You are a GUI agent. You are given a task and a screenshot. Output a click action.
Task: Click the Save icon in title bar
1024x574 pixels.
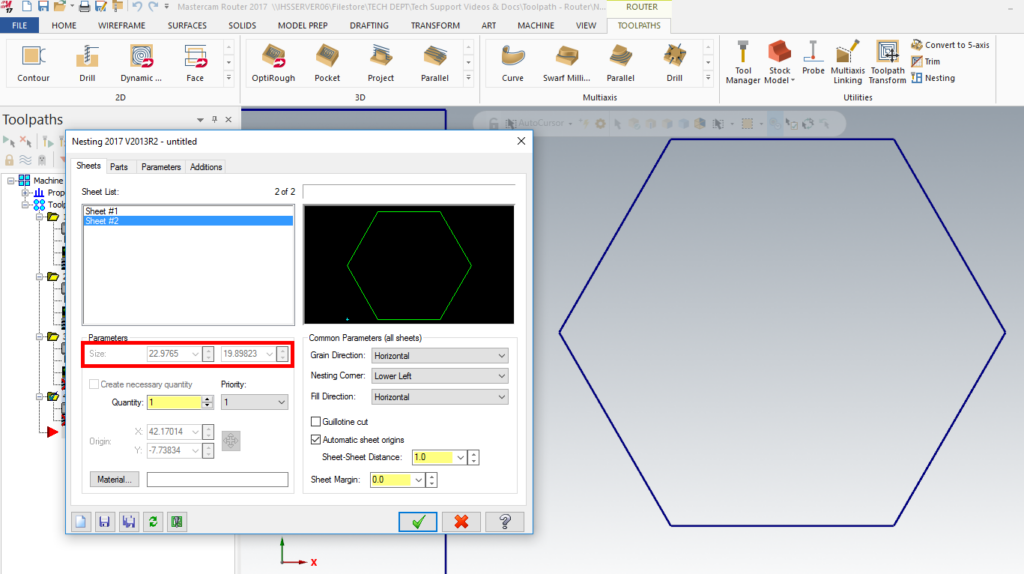43,7
